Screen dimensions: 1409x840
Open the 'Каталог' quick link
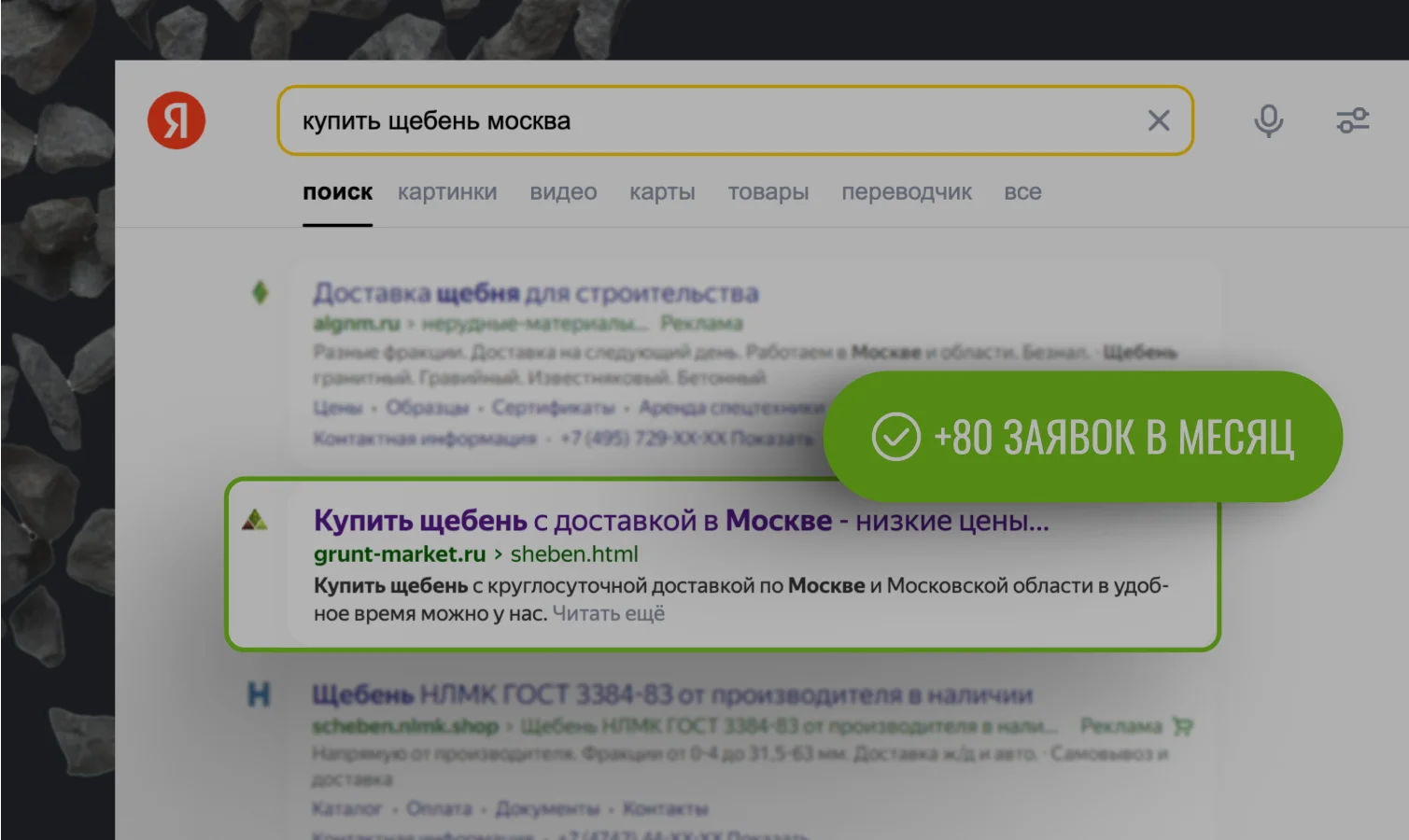pyautogui.click(x=346, y=809)
